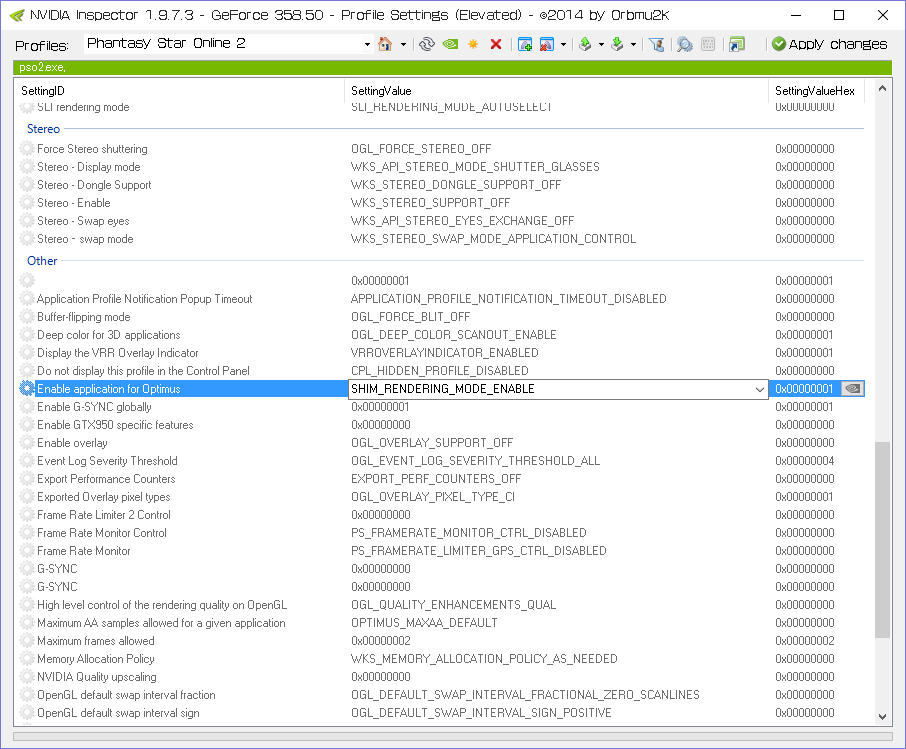Export profile with green up arrow icon
Screen dimensions: 906x749
(x=585, y=44)
